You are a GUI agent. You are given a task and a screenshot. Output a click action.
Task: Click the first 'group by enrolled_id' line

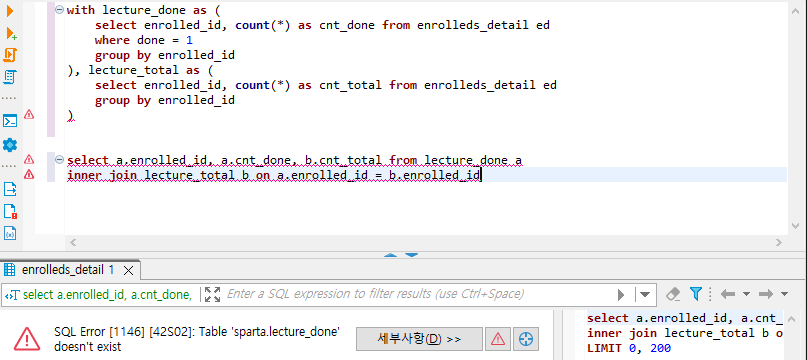[x=165, y=55]
